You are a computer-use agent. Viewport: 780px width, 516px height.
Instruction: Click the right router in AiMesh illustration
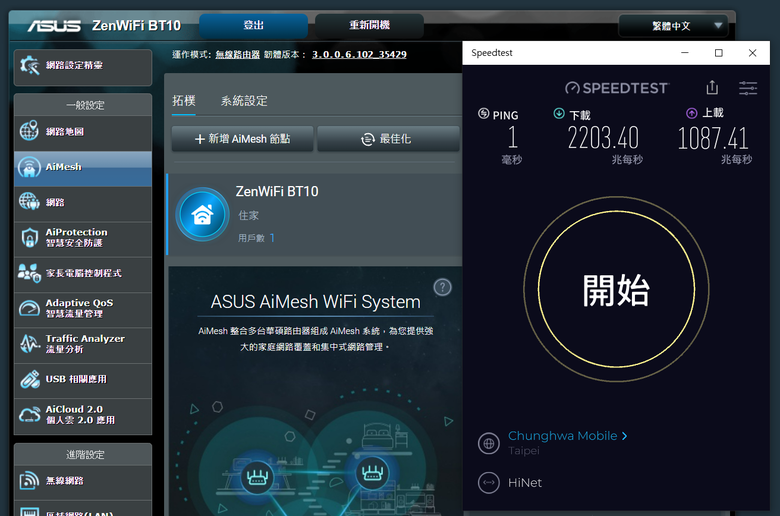[372, 472]
